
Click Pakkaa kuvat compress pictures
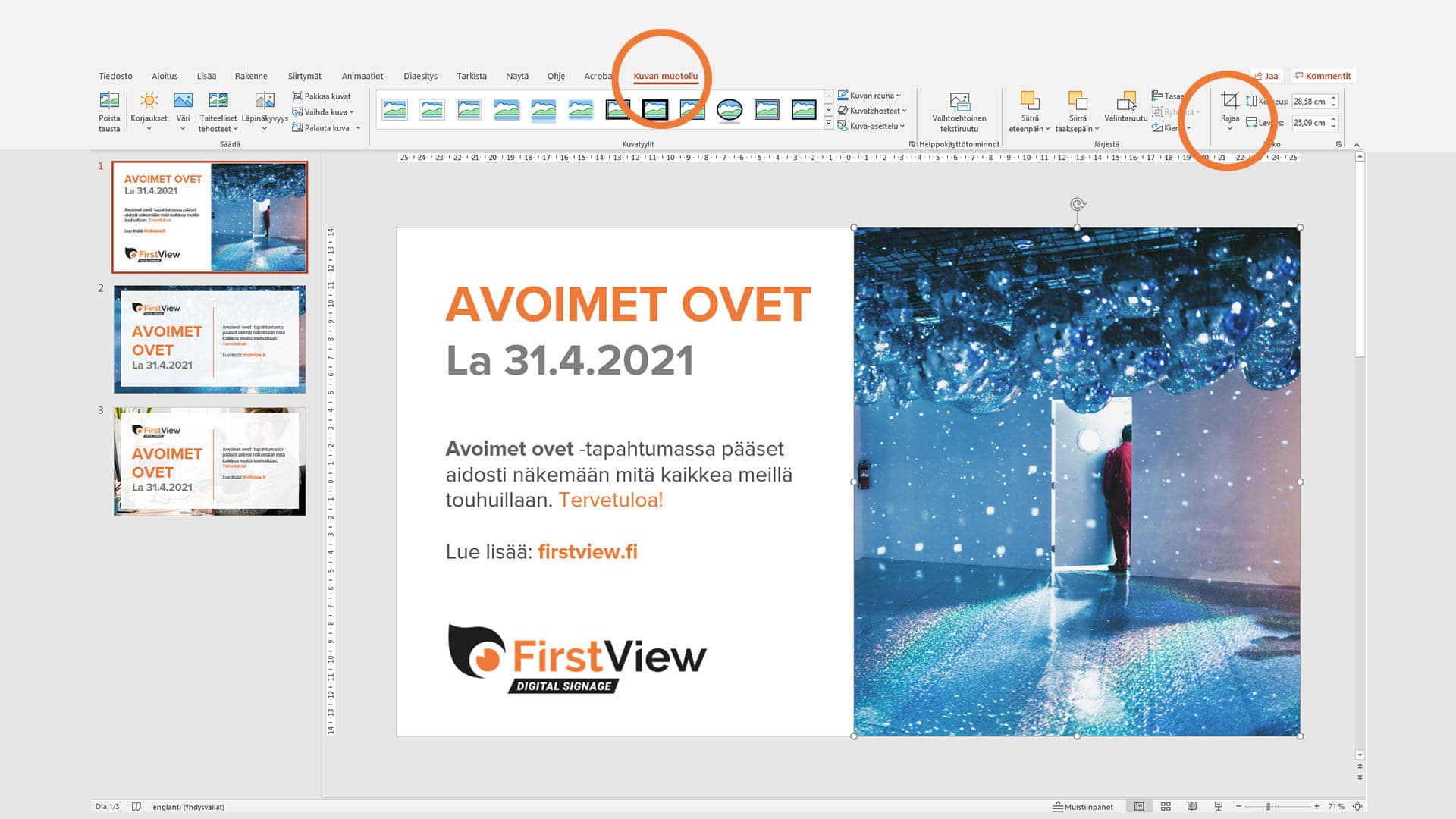click(322, 96)
